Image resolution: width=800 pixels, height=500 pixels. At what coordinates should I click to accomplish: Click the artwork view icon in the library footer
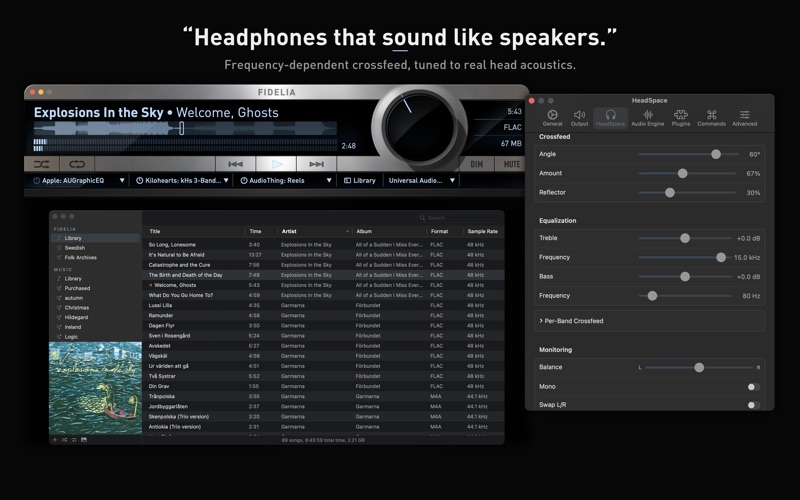pos(84,440)
